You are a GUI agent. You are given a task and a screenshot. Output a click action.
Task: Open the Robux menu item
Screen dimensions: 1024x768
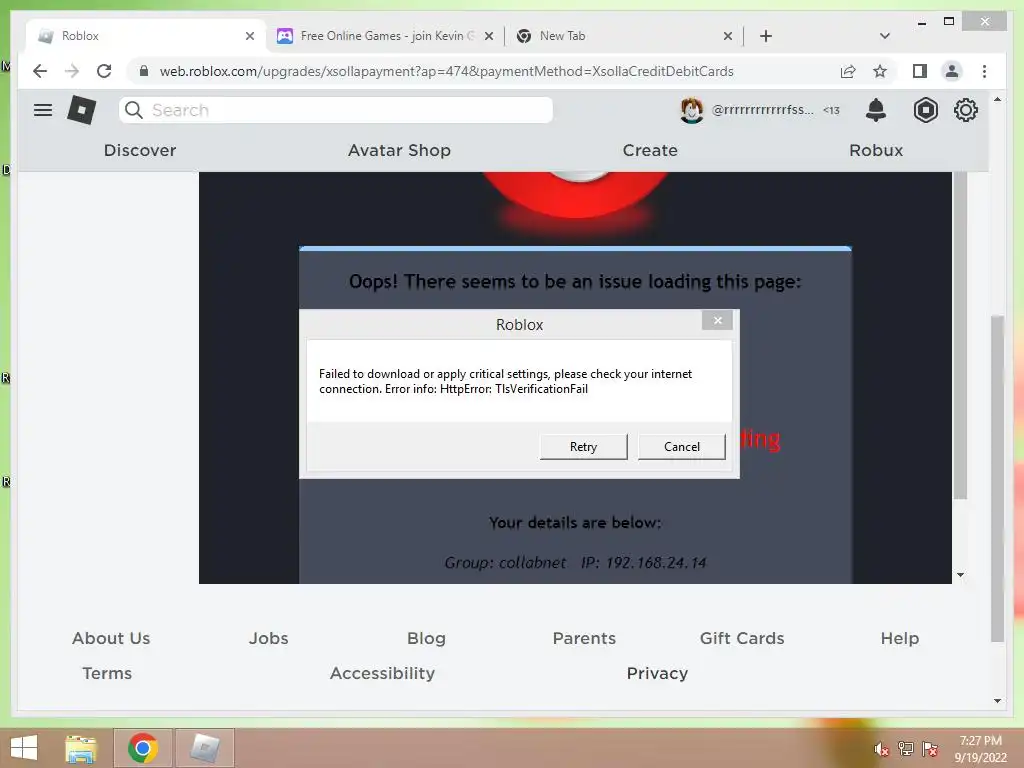pos(876,150)
